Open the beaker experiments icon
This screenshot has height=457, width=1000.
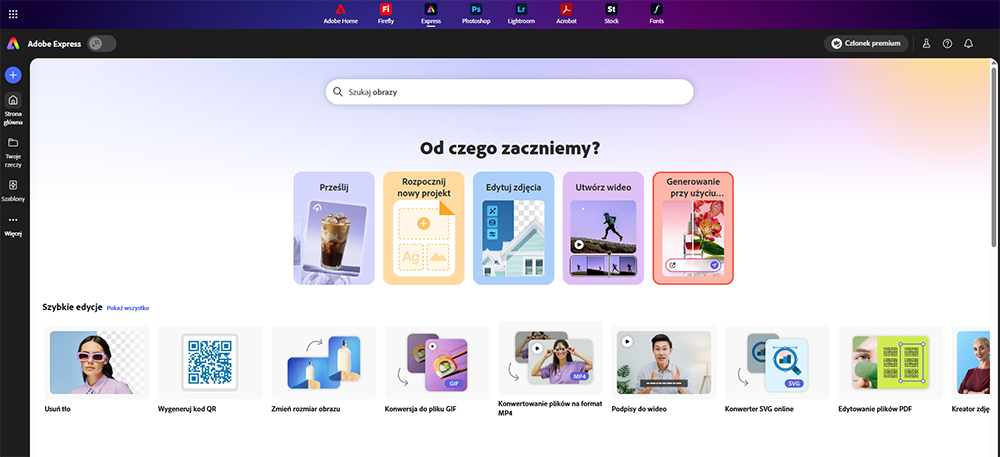click(x=927, y=43)
